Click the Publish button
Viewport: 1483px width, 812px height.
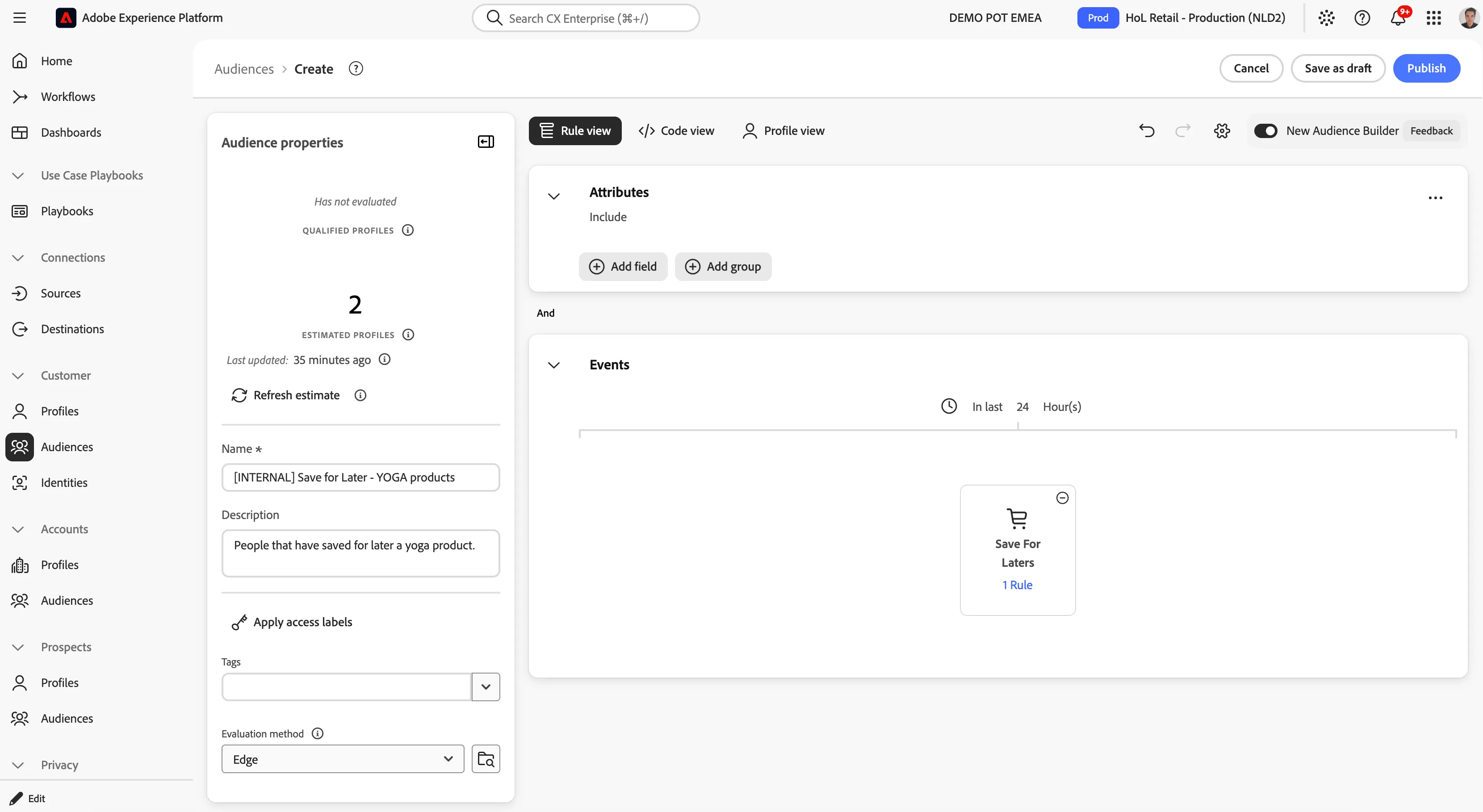[x=1426, y=68]
